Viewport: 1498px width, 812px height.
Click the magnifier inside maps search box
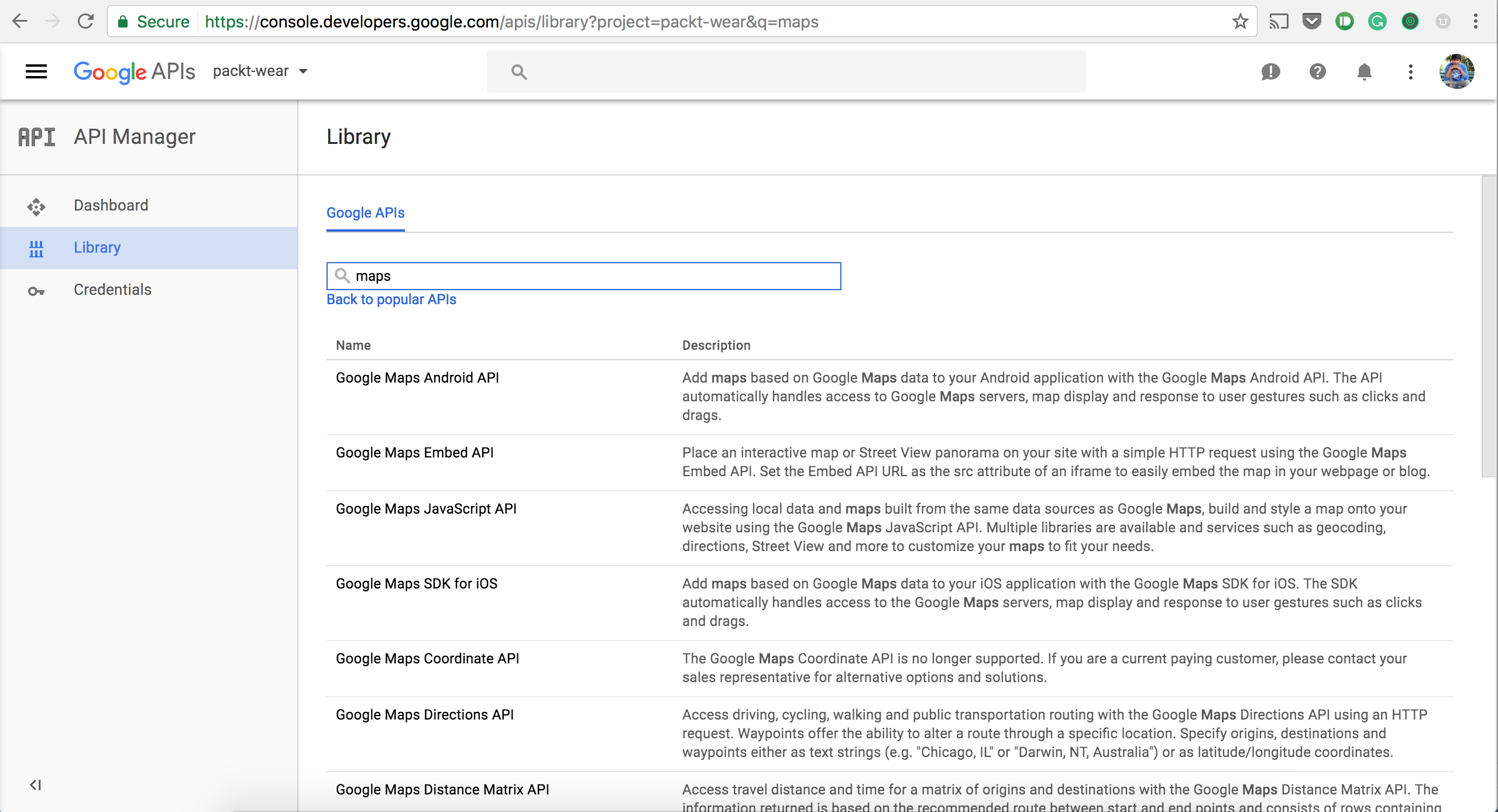tap(342, 276)
